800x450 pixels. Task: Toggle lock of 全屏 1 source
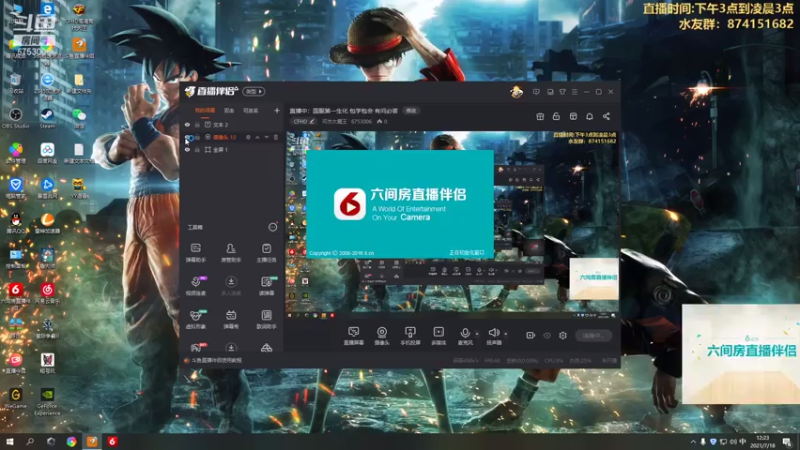tap(197, 150)
